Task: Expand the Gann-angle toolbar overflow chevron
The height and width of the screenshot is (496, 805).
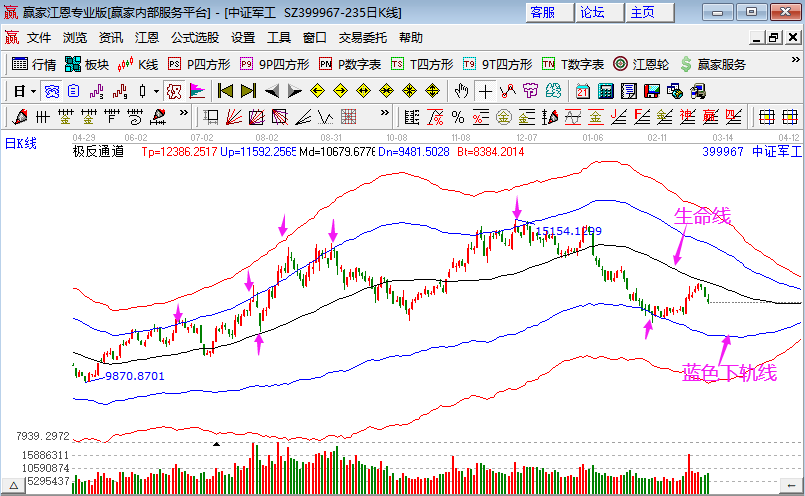Action: (x=385, y=113)
